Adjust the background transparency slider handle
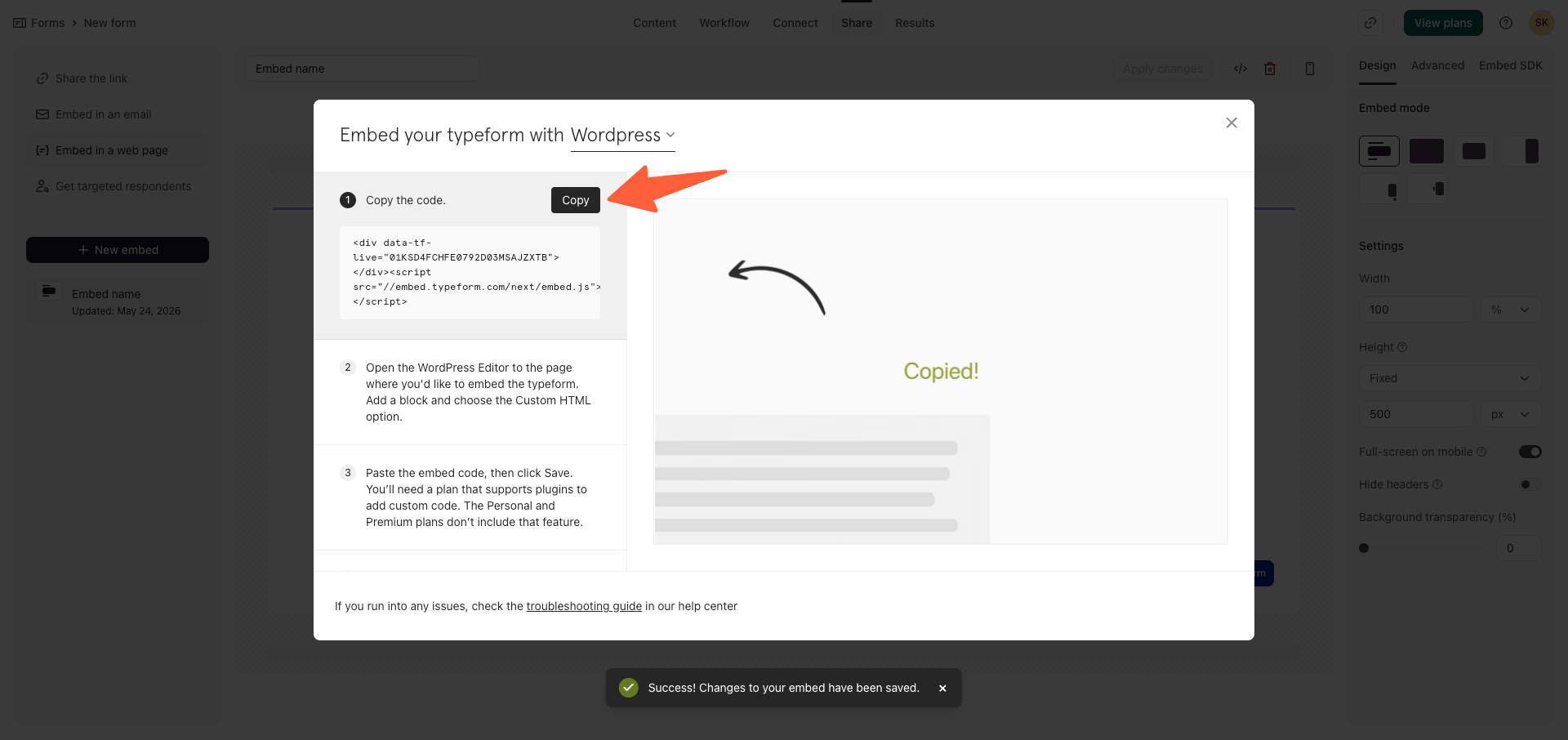The width and height of the screenshot is (1568, 740). [x=1364, y=548]
